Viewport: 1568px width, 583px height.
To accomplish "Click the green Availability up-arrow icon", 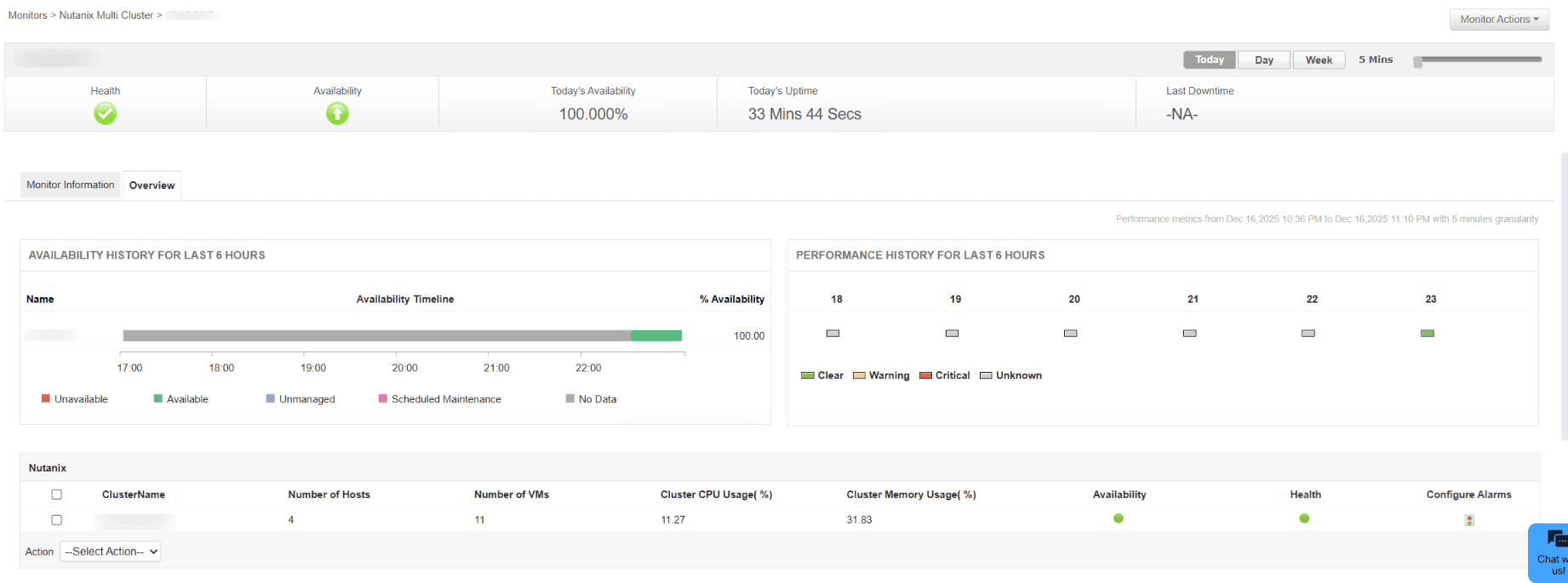I will [337, 113].
